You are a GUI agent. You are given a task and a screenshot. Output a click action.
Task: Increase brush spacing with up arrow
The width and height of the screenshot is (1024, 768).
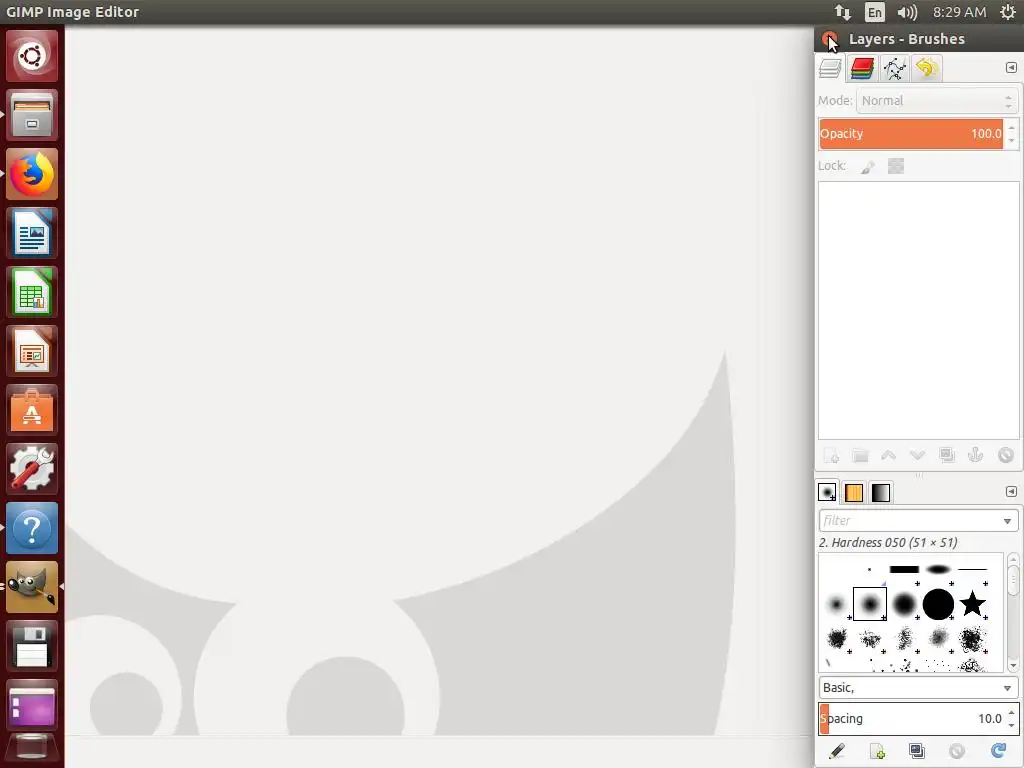pos(1012,712)
